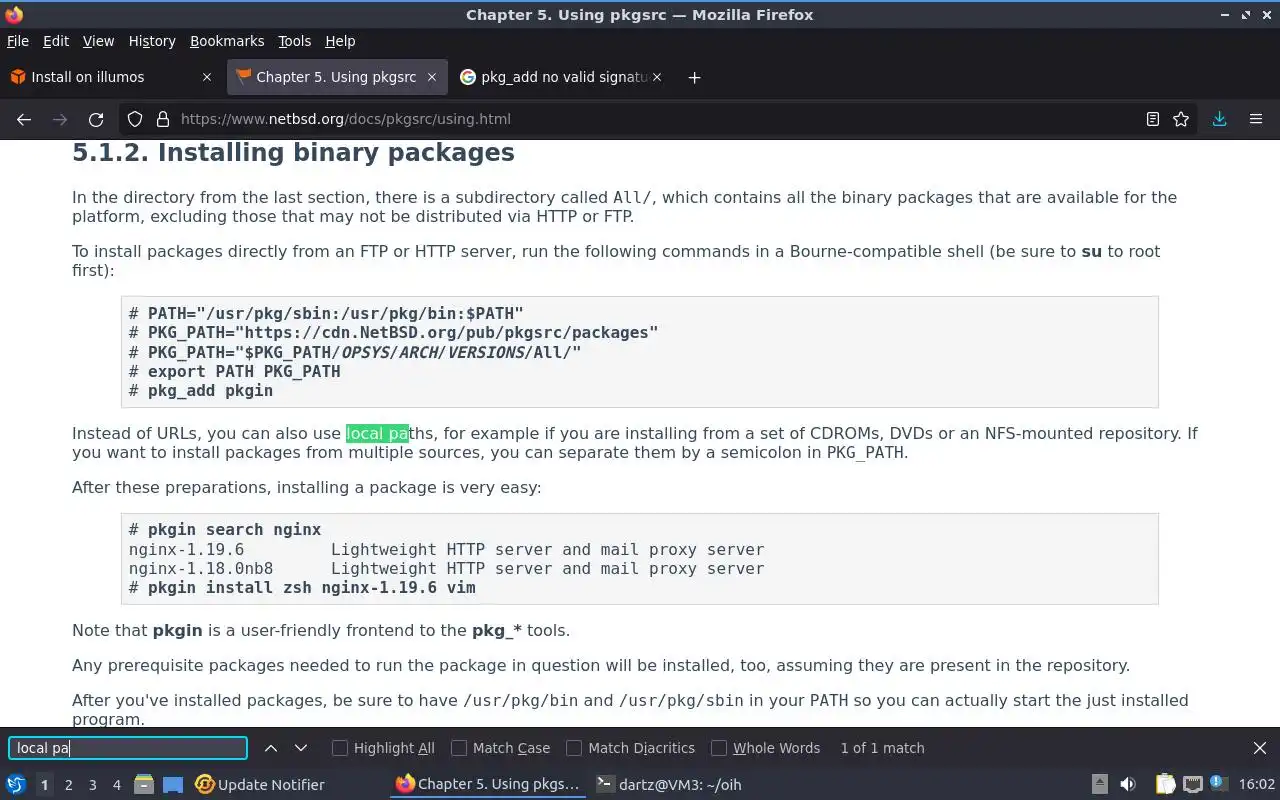1280x800 pixels.
Task: Click the "5.1.2. Installing binary packages" heading
Action: (x=293, y=152)
